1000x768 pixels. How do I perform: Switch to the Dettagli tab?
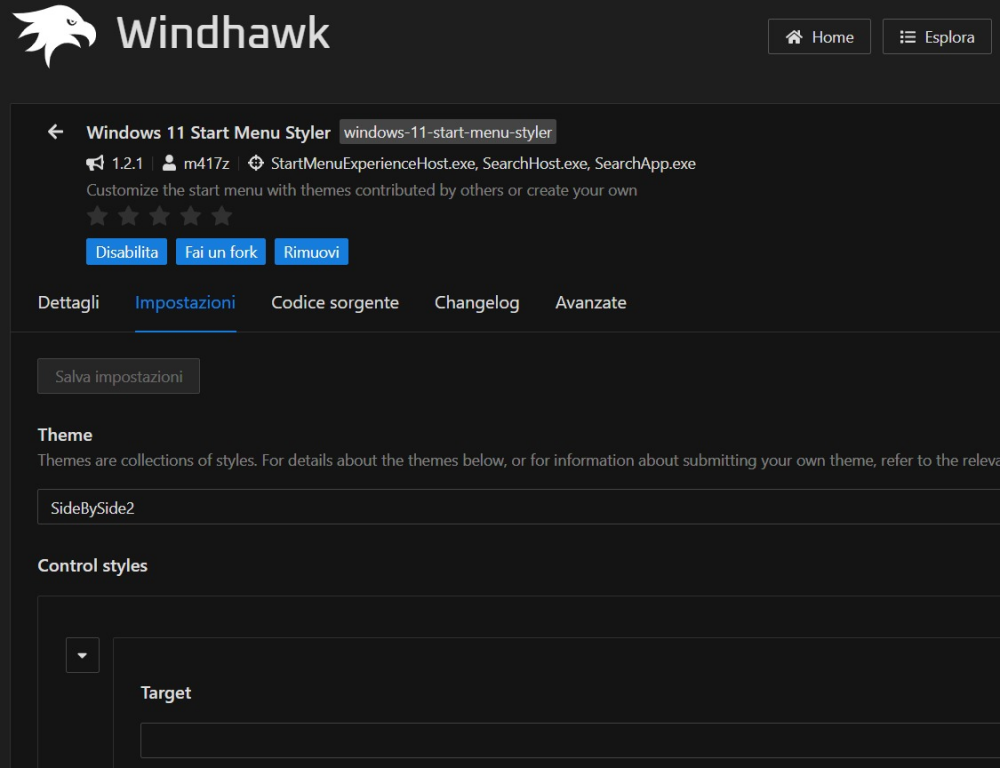click(68, 302)
